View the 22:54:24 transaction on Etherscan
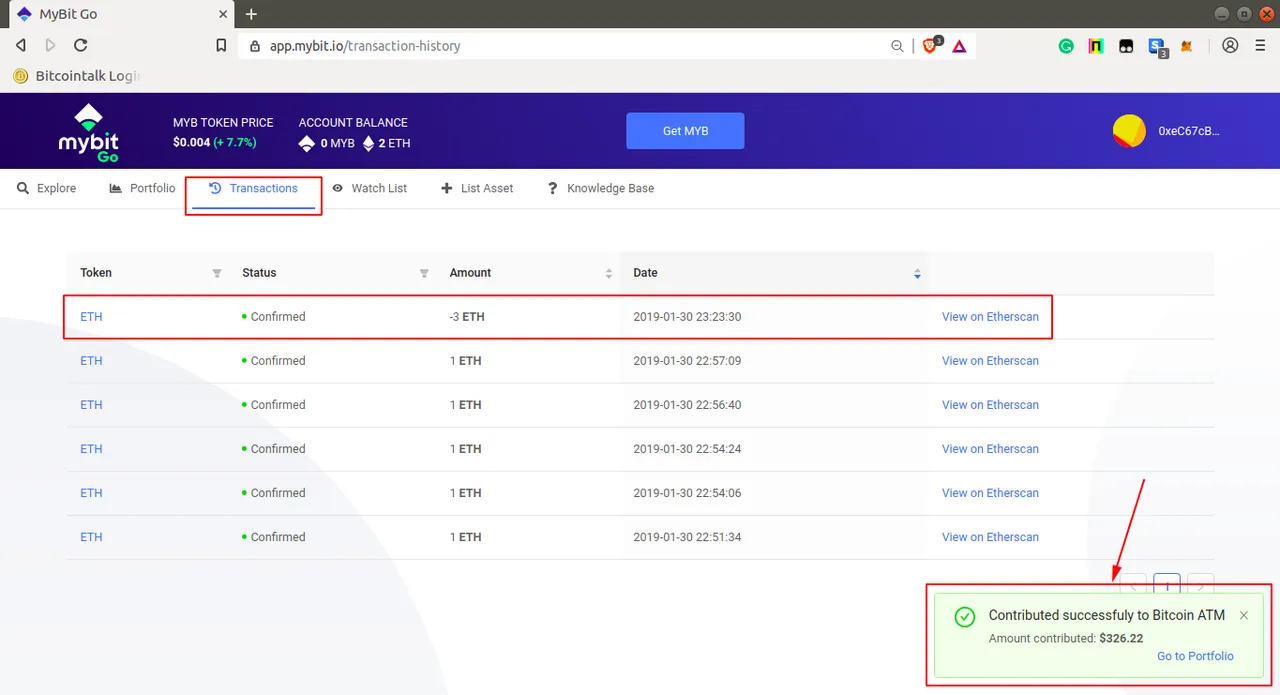Viewport: 1280px width, 695px height. click(x=990, y=449)
